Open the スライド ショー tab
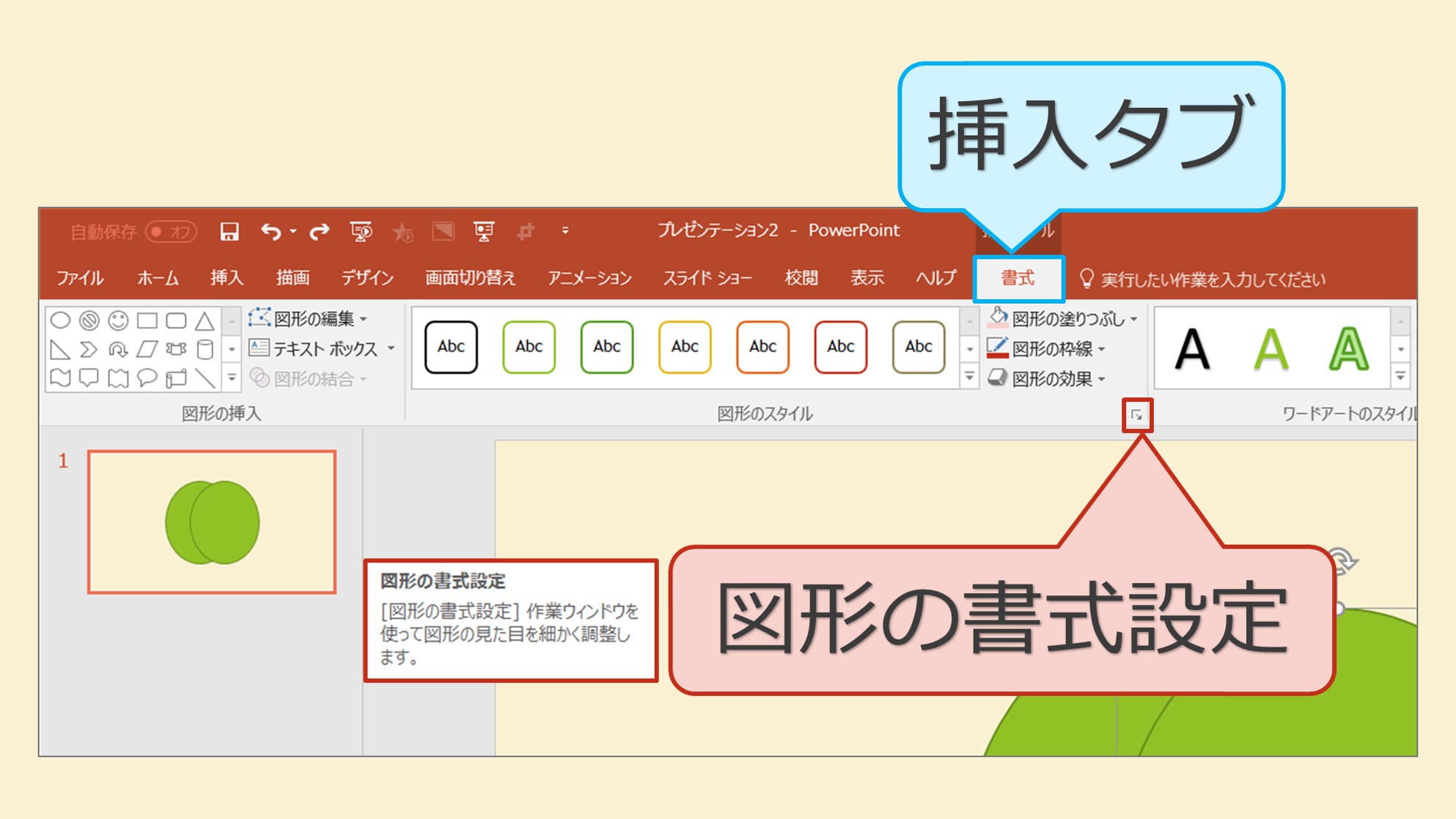 pyautogui.click(x=707, y=279)
